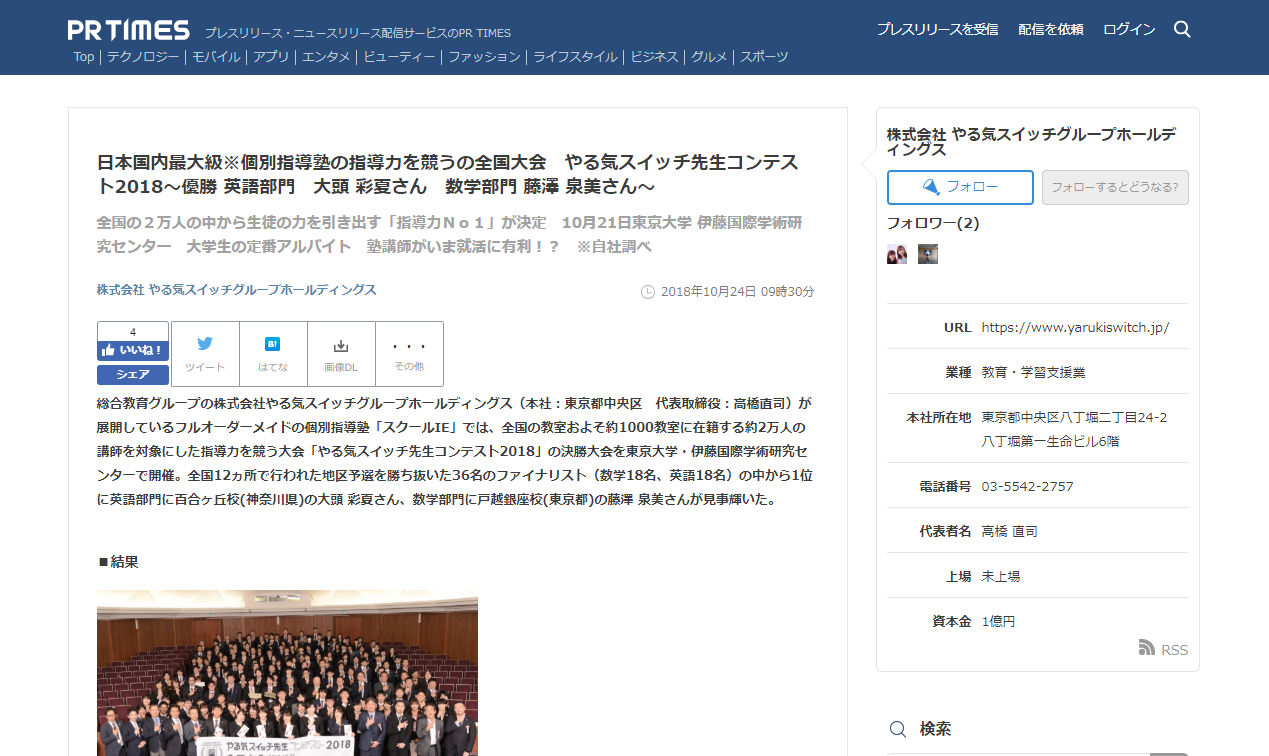Click address 東京都中央区八丁堀二丁目24-2
The image size is (1269, 756).
coord(1074,417)
